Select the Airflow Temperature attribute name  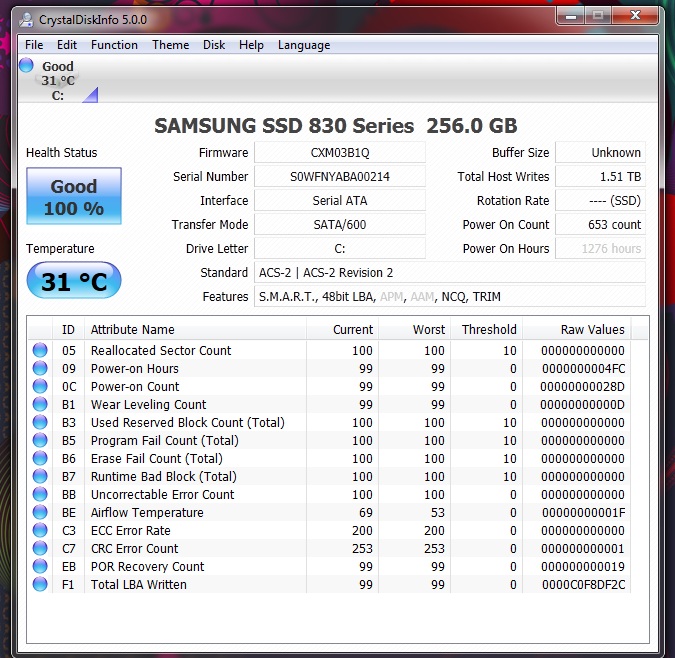[x=147, y=513]
